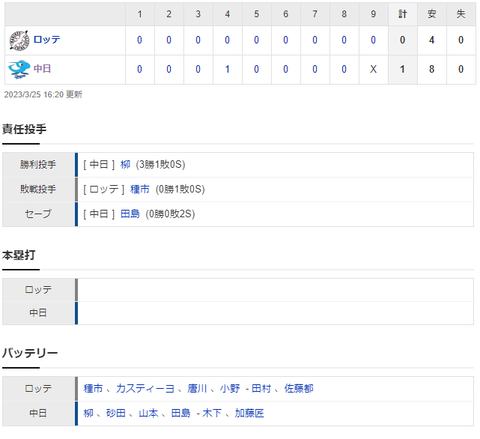Open 唐川 in battery list
480x439 pixels.
(197, 388)
